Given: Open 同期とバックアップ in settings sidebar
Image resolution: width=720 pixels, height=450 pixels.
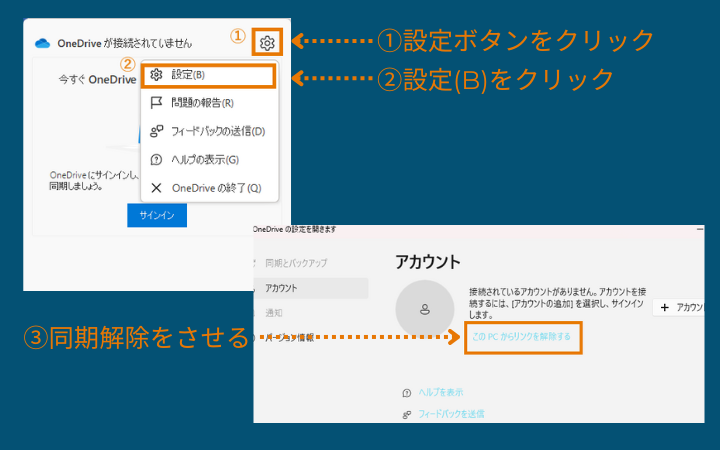Looking at the screenshot, I should coord(296,263).
